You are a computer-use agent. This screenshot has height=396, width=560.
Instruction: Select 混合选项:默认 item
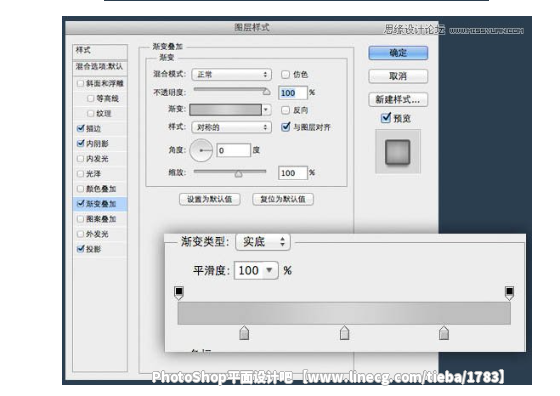[x=100, y=67]
